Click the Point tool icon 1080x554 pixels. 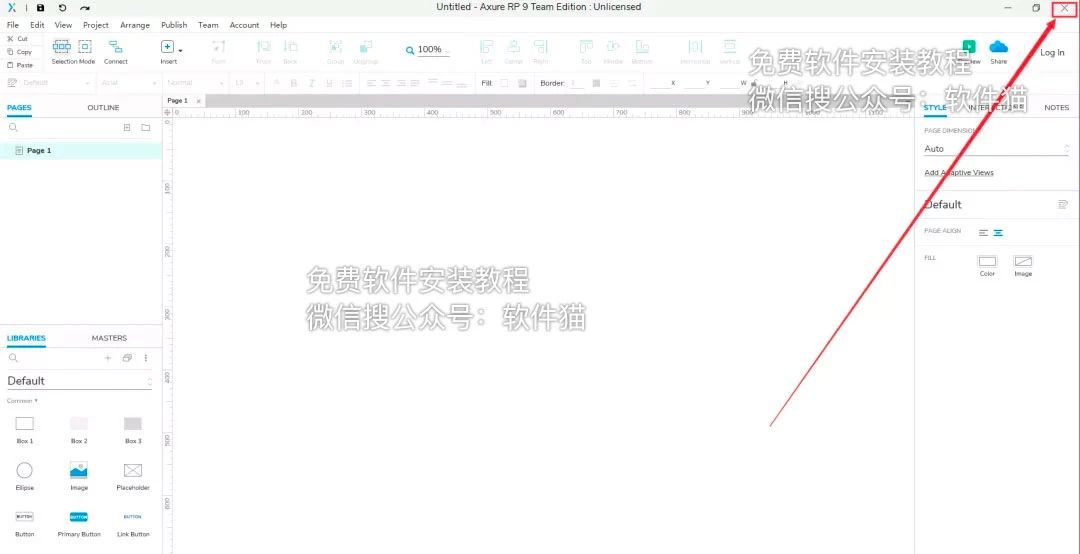click(x=218, y=47)
